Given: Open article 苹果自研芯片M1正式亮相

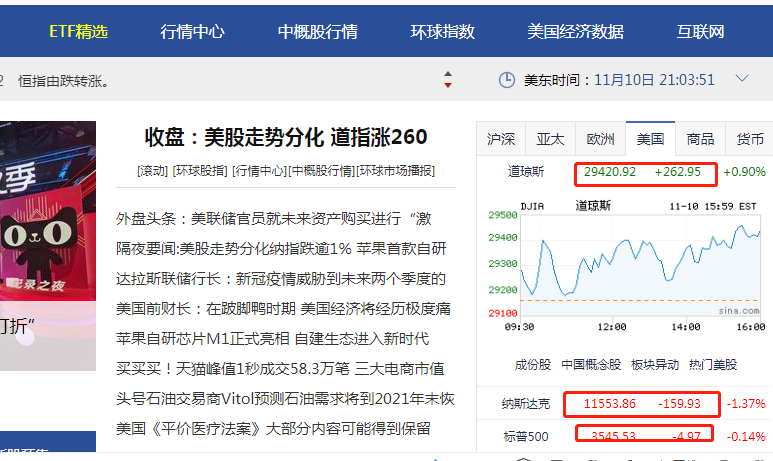Looking at the screenshot, I should pyautogui.click(x=272, y=339).
